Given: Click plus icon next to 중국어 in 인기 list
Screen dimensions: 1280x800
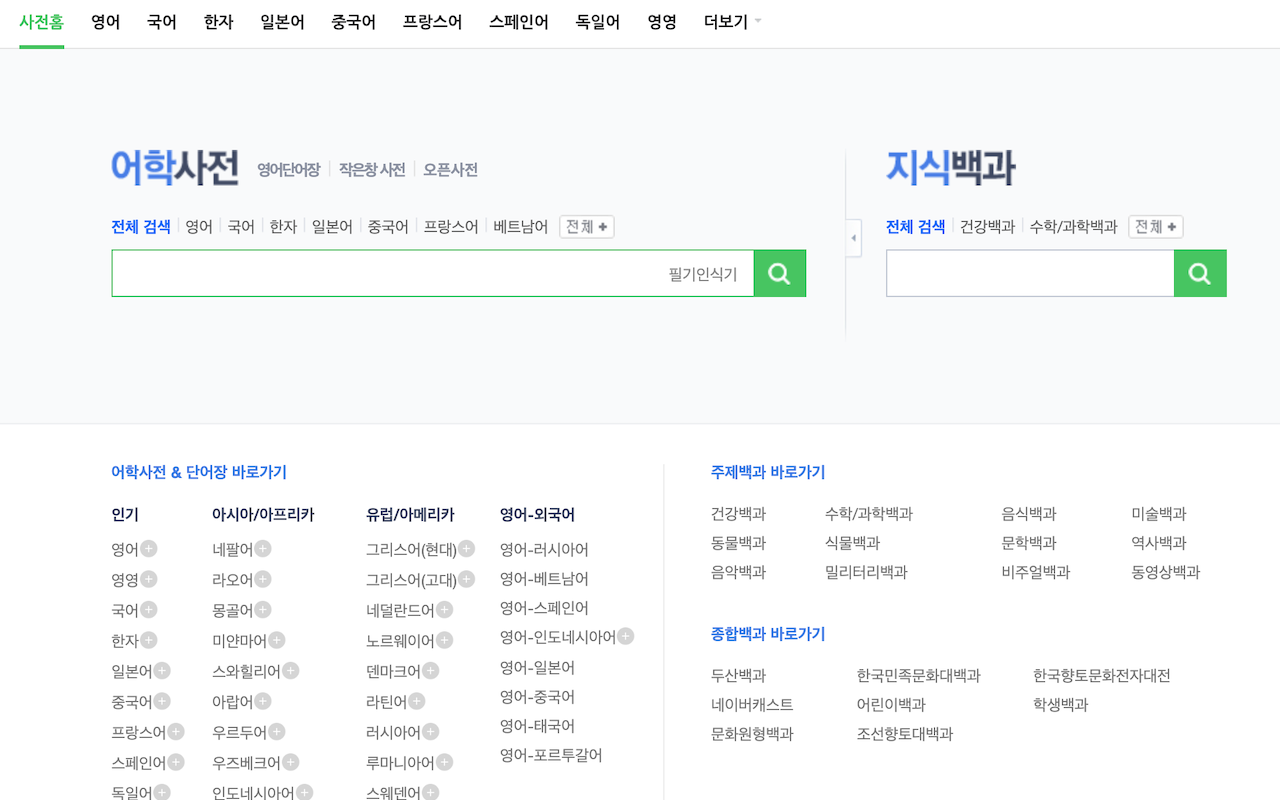Looking at the screenshot, I should coord(162,700).
